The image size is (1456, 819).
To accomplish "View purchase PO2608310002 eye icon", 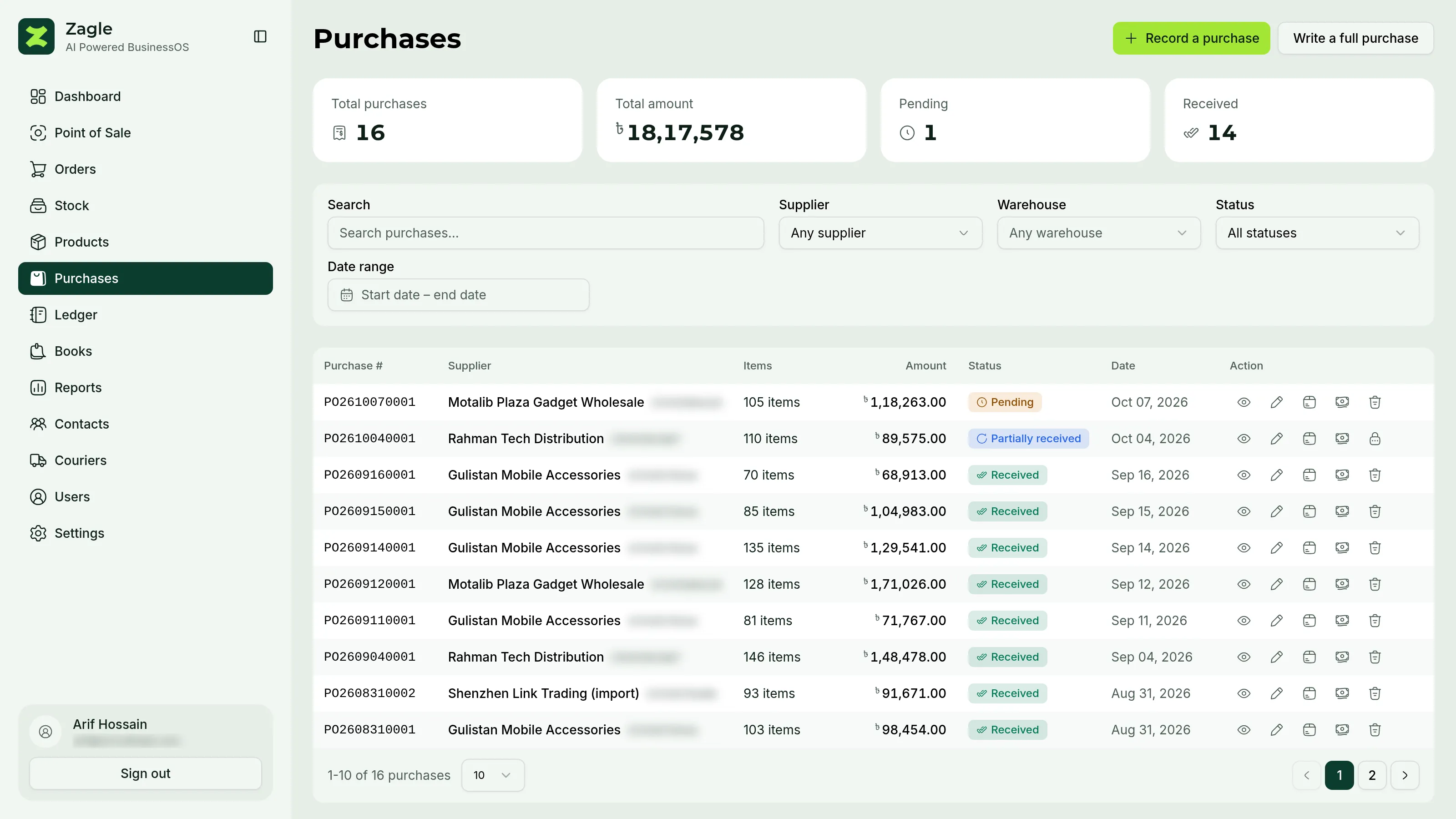I will click(1244, 693).
